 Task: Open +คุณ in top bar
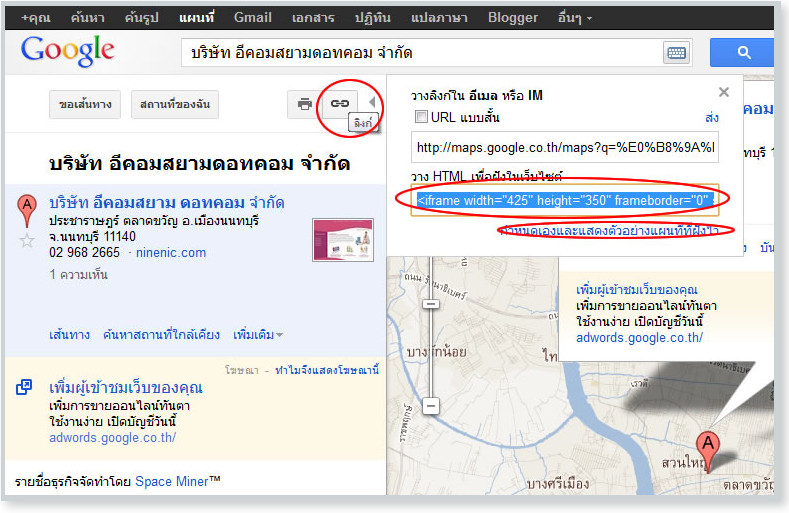tap(36, 18)
